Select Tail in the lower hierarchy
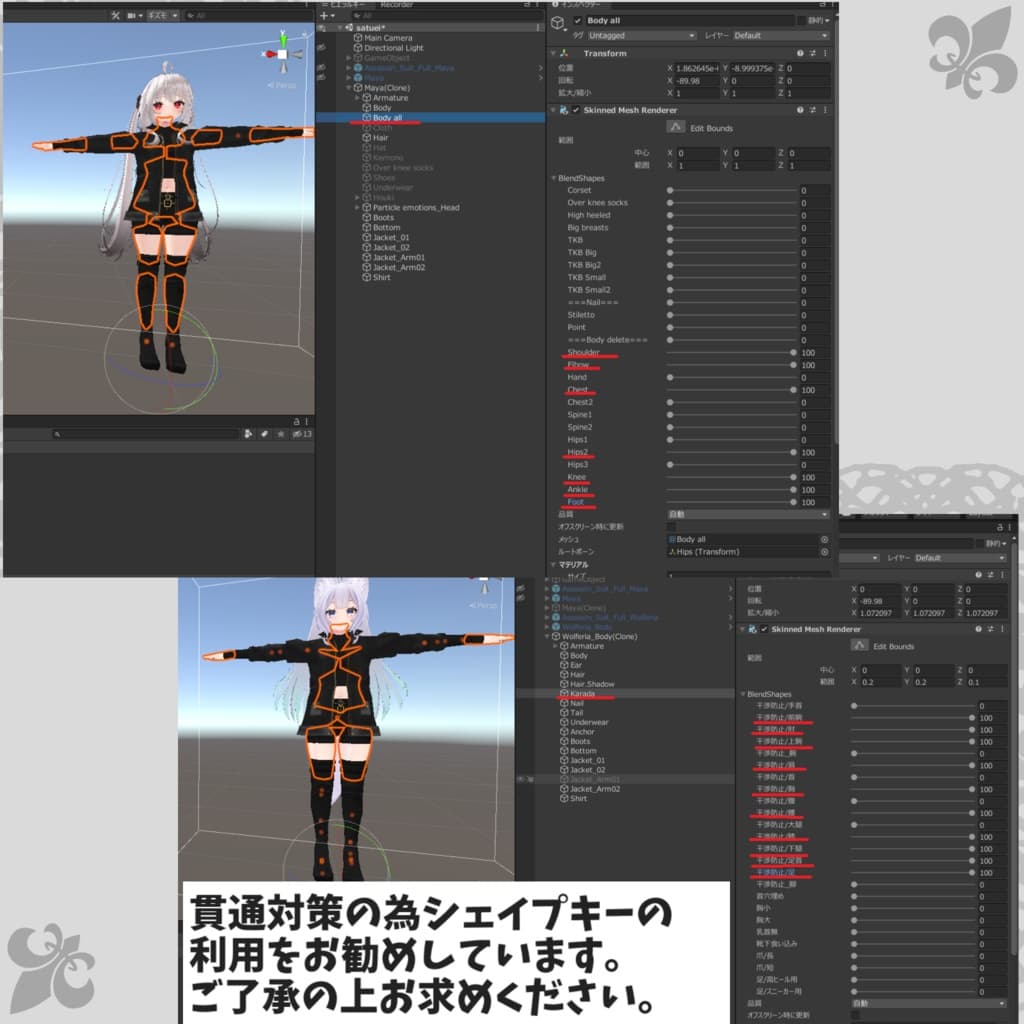 [577, 712]
